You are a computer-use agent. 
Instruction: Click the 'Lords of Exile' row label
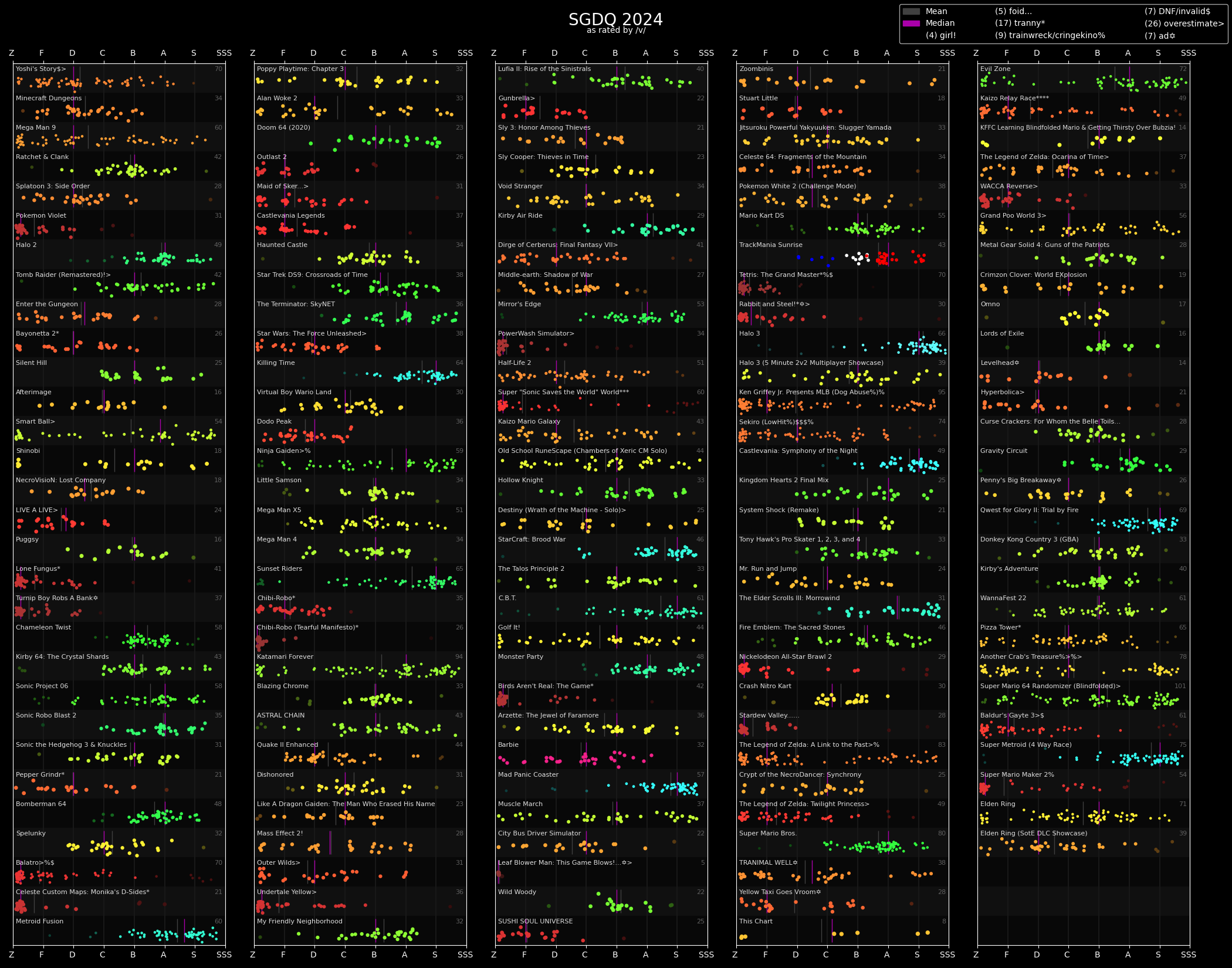[1002, 333]
